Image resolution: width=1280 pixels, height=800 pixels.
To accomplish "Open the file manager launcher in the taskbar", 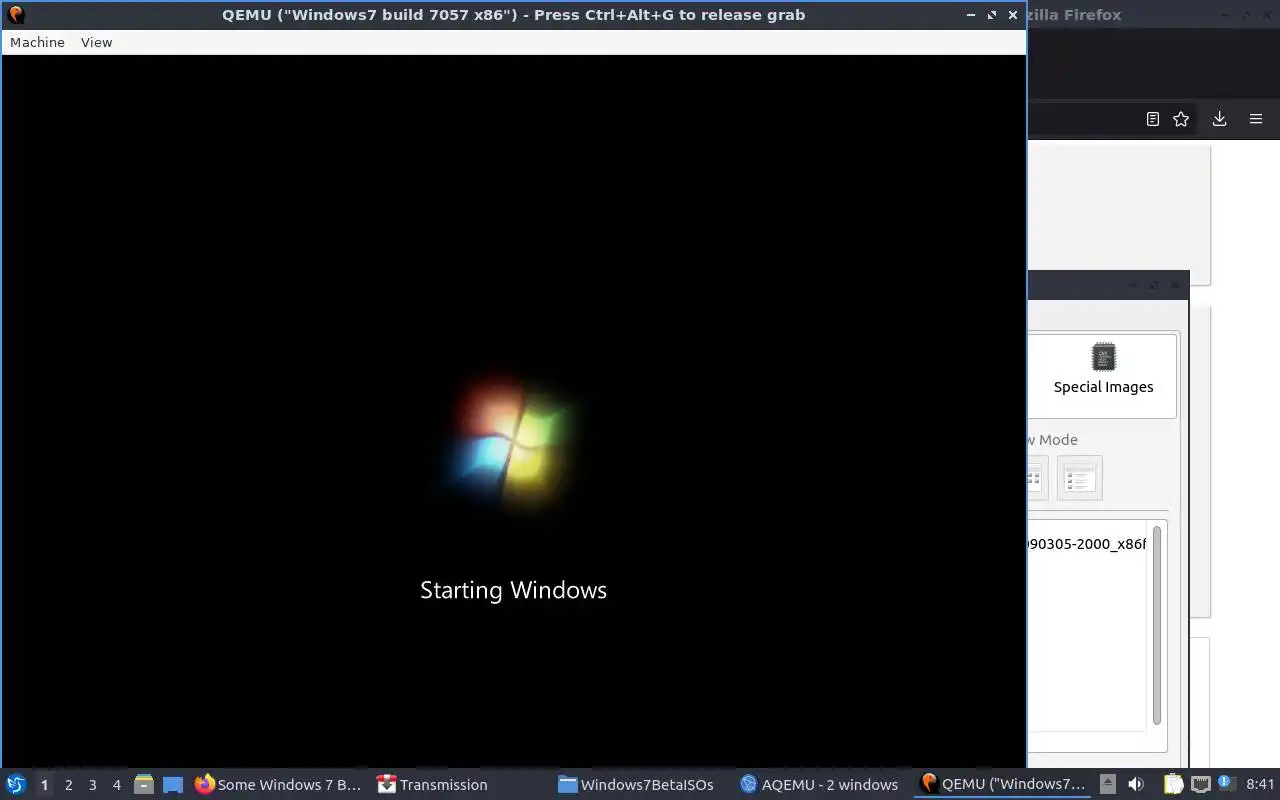I will click(x=144, y=785).
